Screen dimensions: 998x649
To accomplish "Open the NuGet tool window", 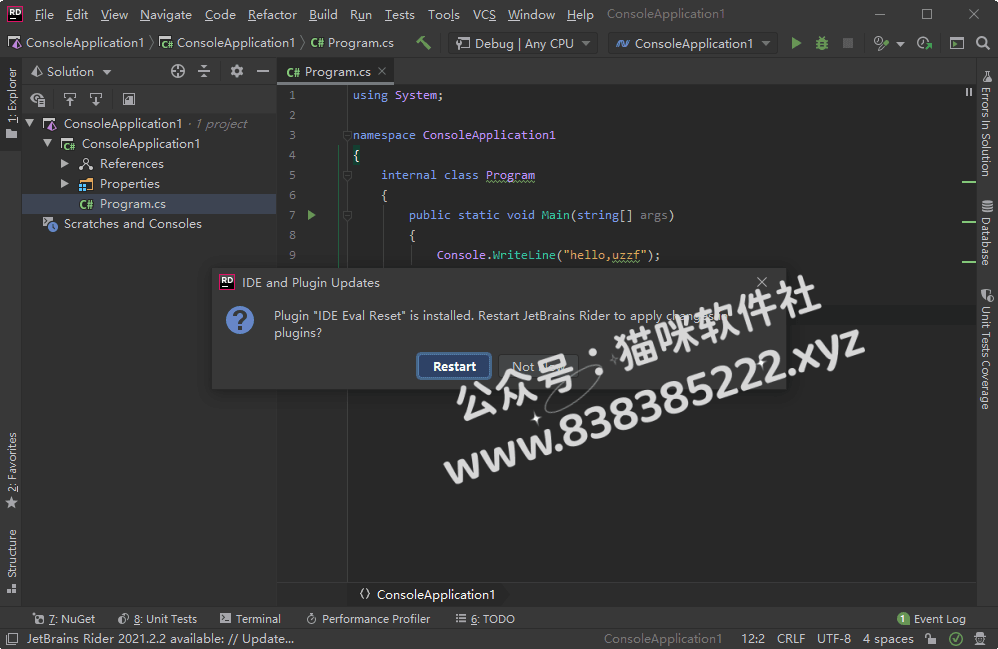I will pos(64,618).
